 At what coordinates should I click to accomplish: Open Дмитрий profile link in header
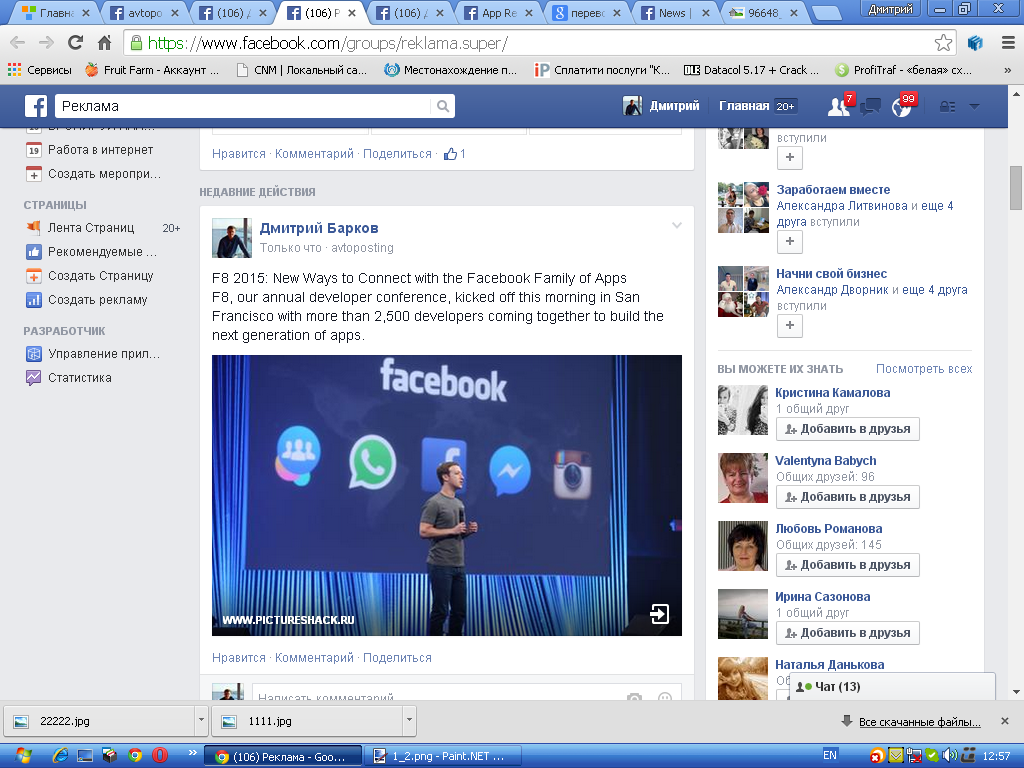pyautogui.click(x=661, y=106)
